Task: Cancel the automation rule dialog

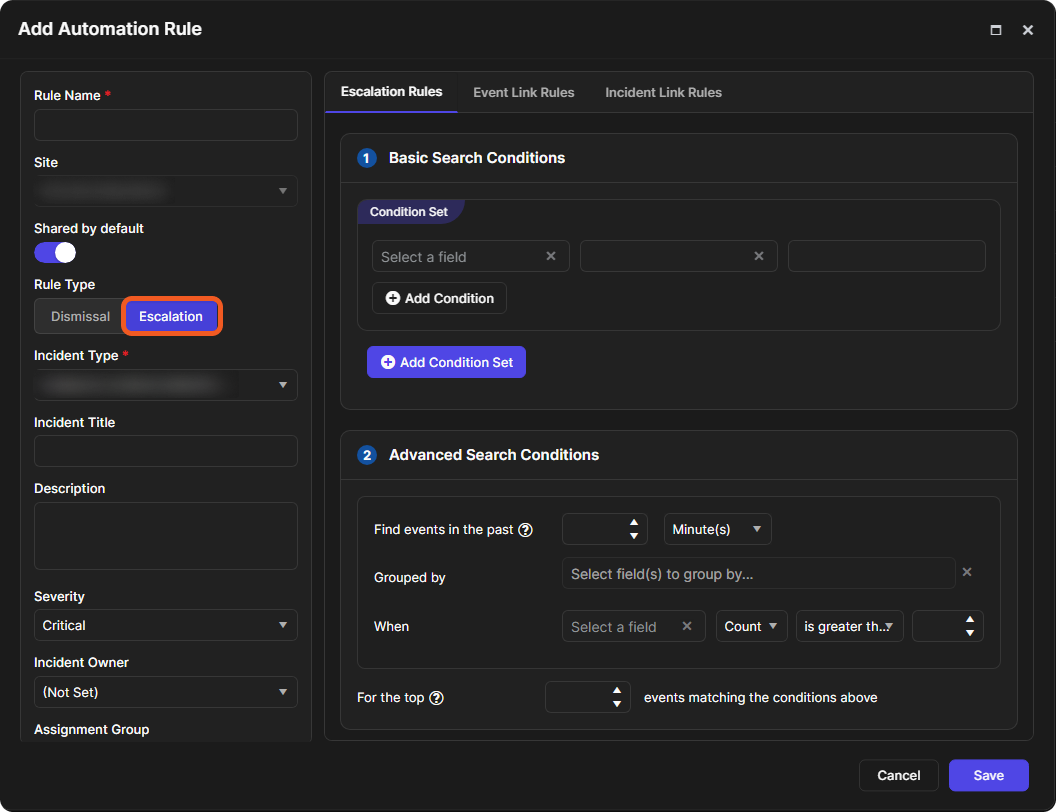Action: pyautogui.click(x=898, y=775)
